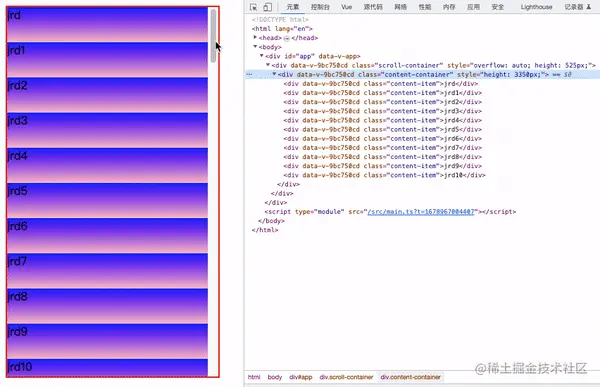Click the first list item labeled jrd
This screenshot has width=600, height=387.
click(x=107, y=24)
